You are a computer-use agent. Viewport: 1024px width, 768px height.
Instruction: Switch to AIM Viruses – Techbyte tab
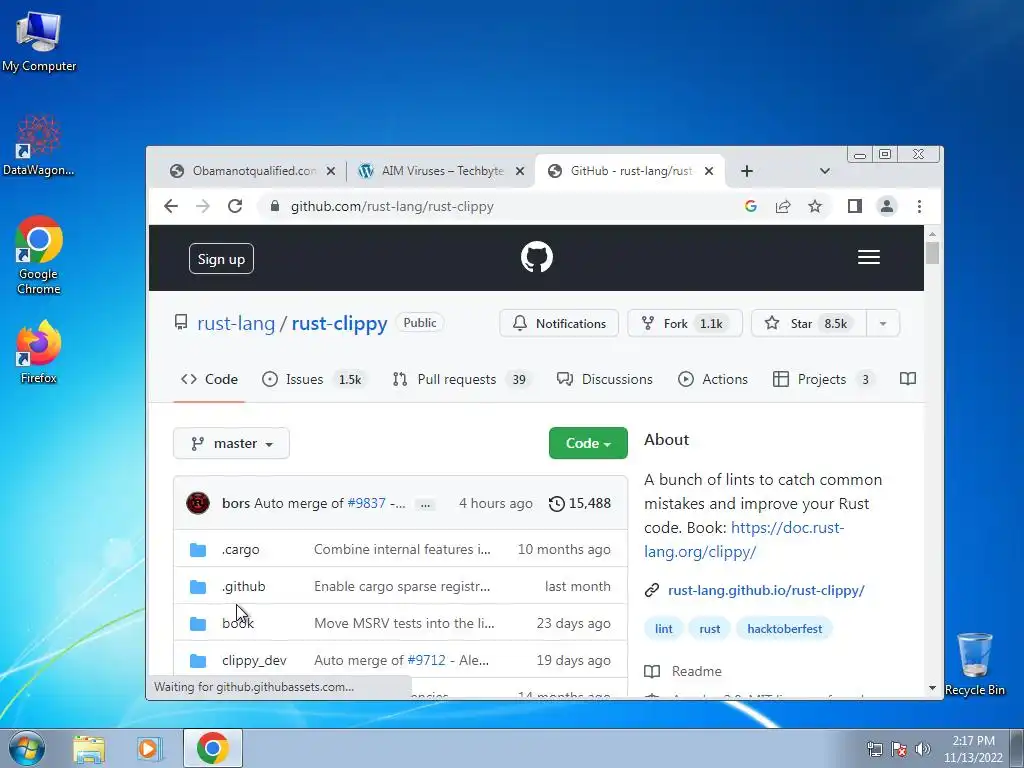pyautogui.click(x=440, y=171)
